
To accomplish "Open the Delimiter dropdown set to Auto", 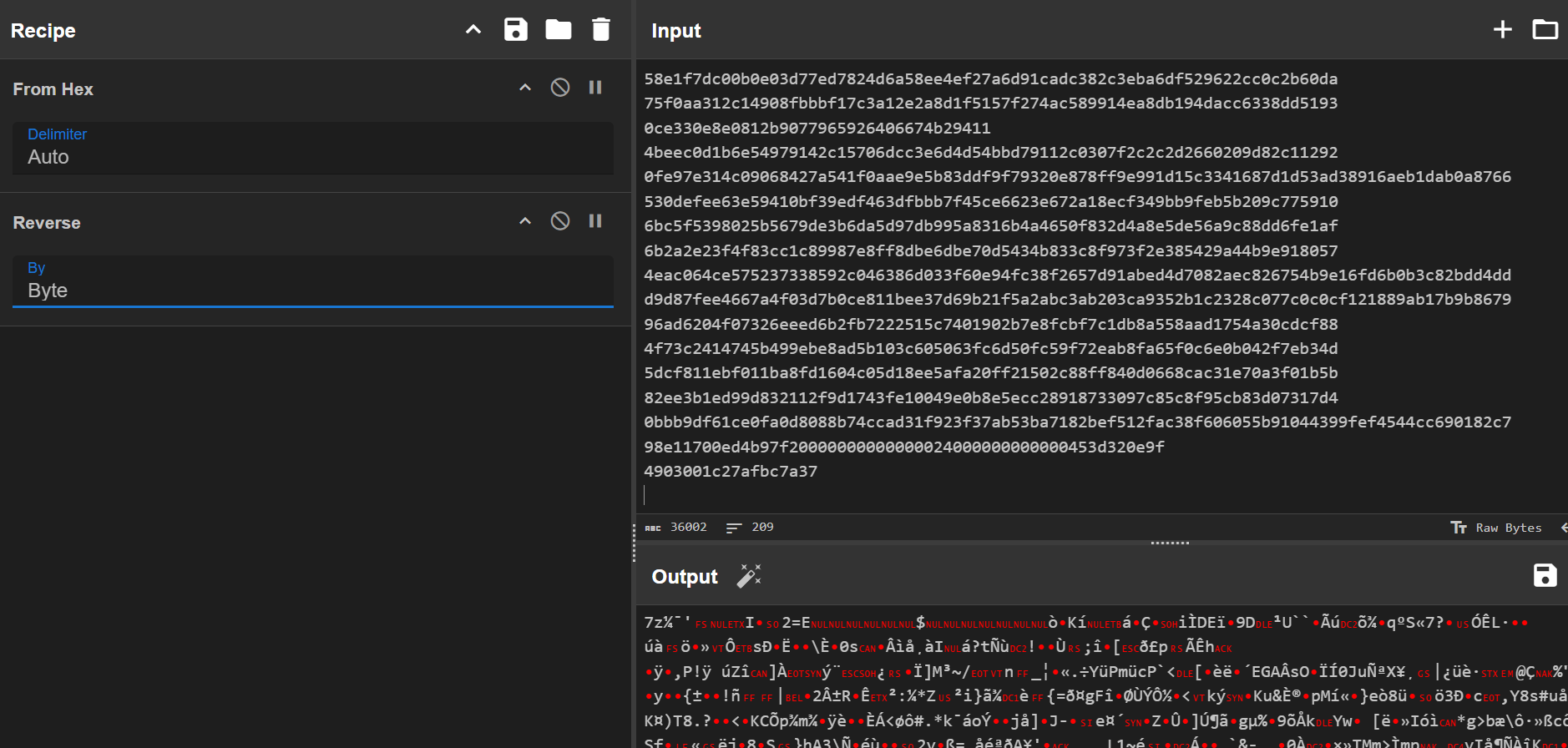I will (312, 149).
